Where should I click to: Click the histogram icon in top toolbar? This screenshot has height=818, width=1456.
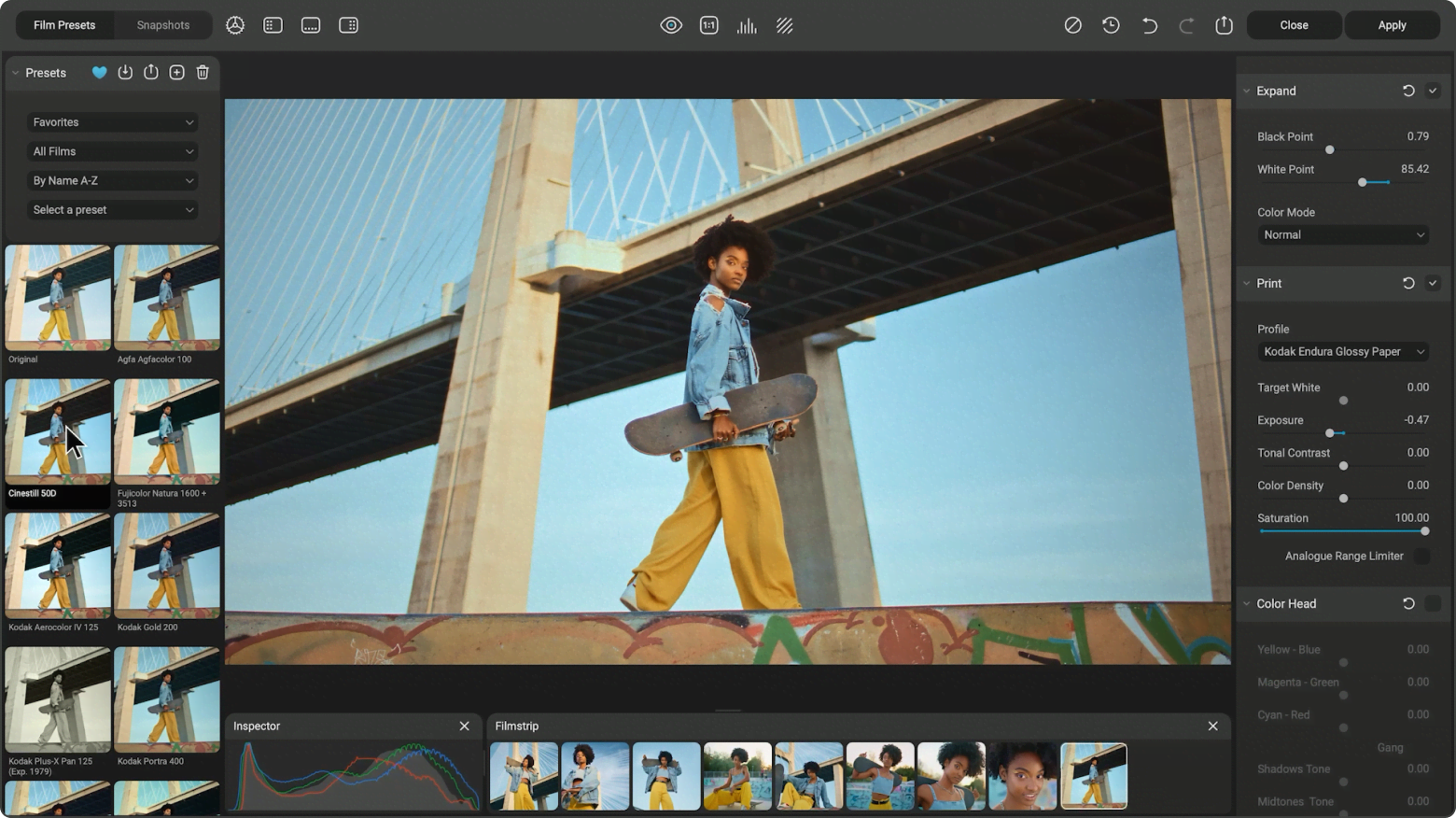[747, 25]
